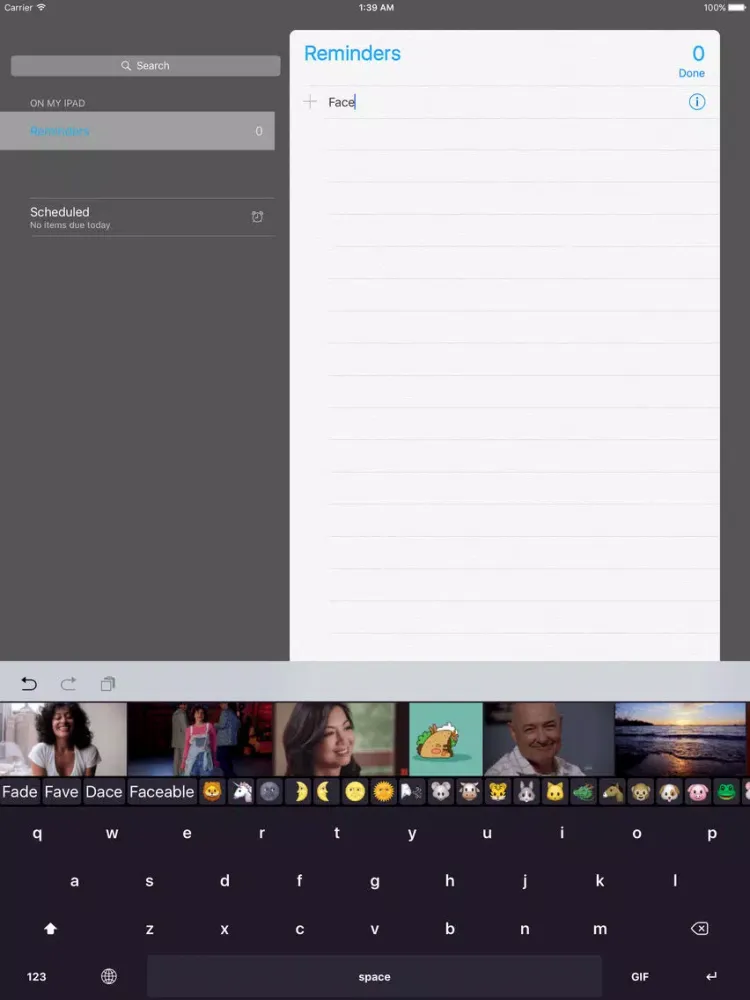Tap the undo arrow above the keyboard
Image resolution: width=750 pixels, height=1000 pixels.
click(29, 684)
